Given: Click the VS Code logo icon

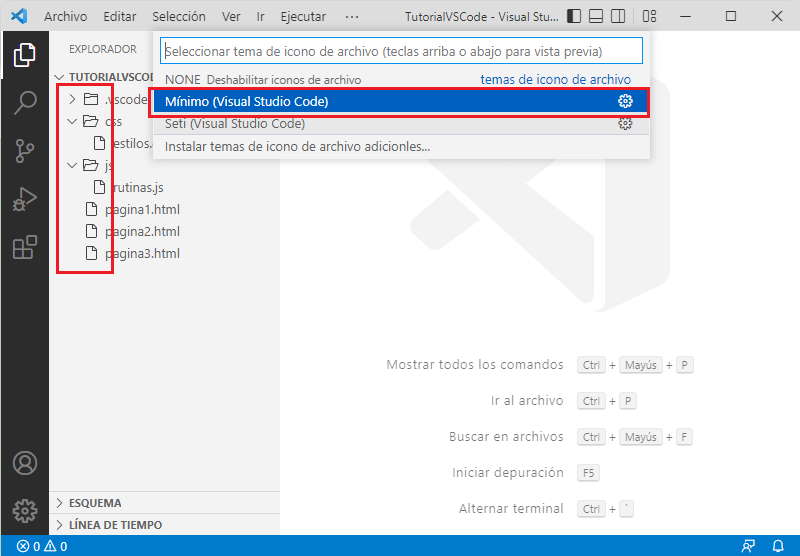Looking at the screenshot, I should (19, 16).
